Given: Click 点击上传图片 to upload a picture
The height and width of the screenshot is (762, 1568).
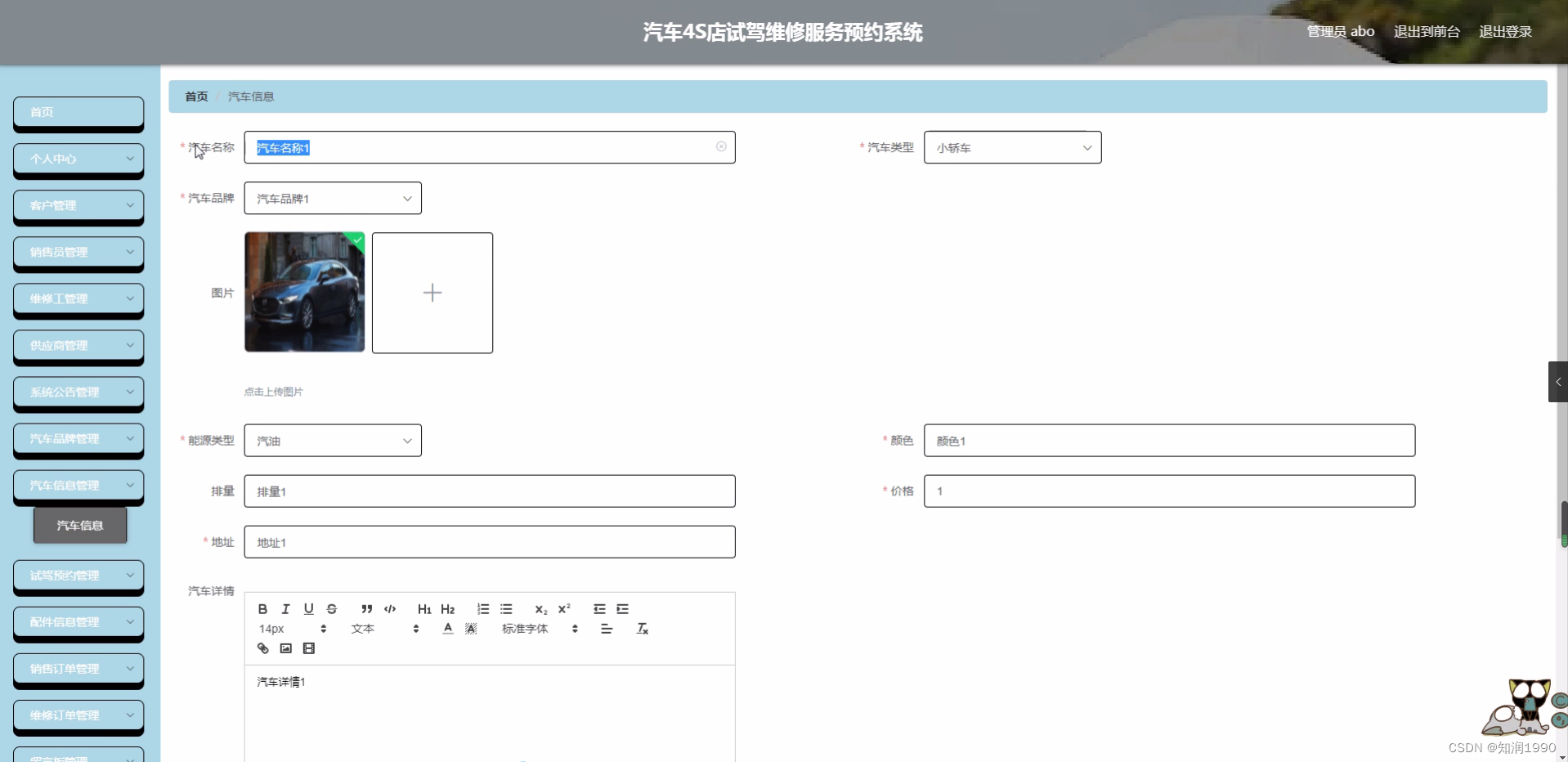Looking at the screenshot, I should tap(272, 391).
